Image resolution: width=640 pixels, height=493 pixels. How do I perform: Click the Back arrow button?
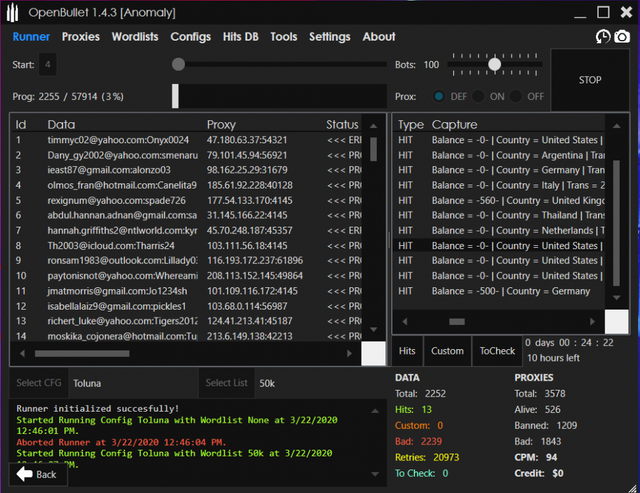tap(36, 474)
